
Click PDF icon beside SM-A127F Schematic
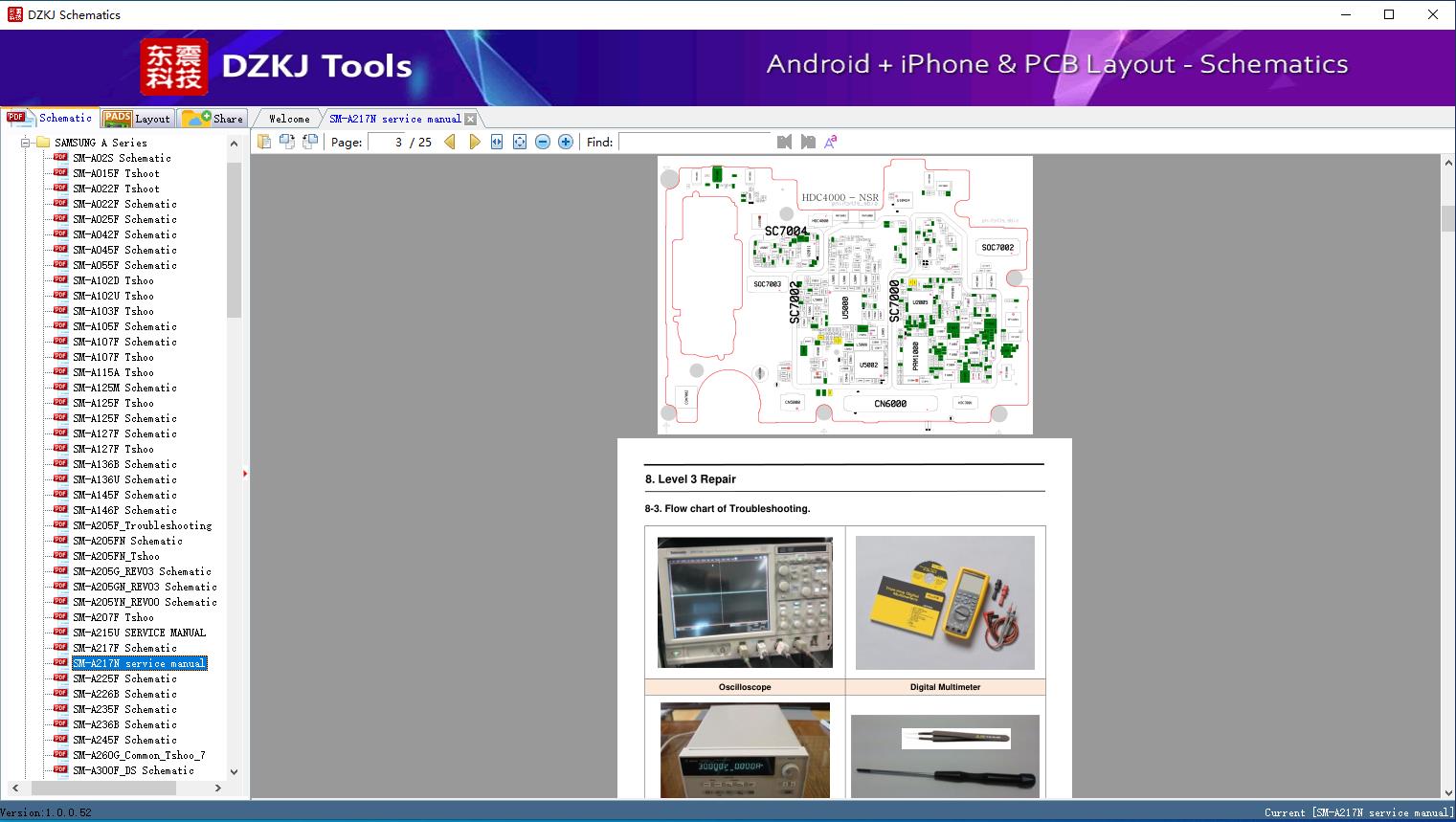(x=60, y=433)
